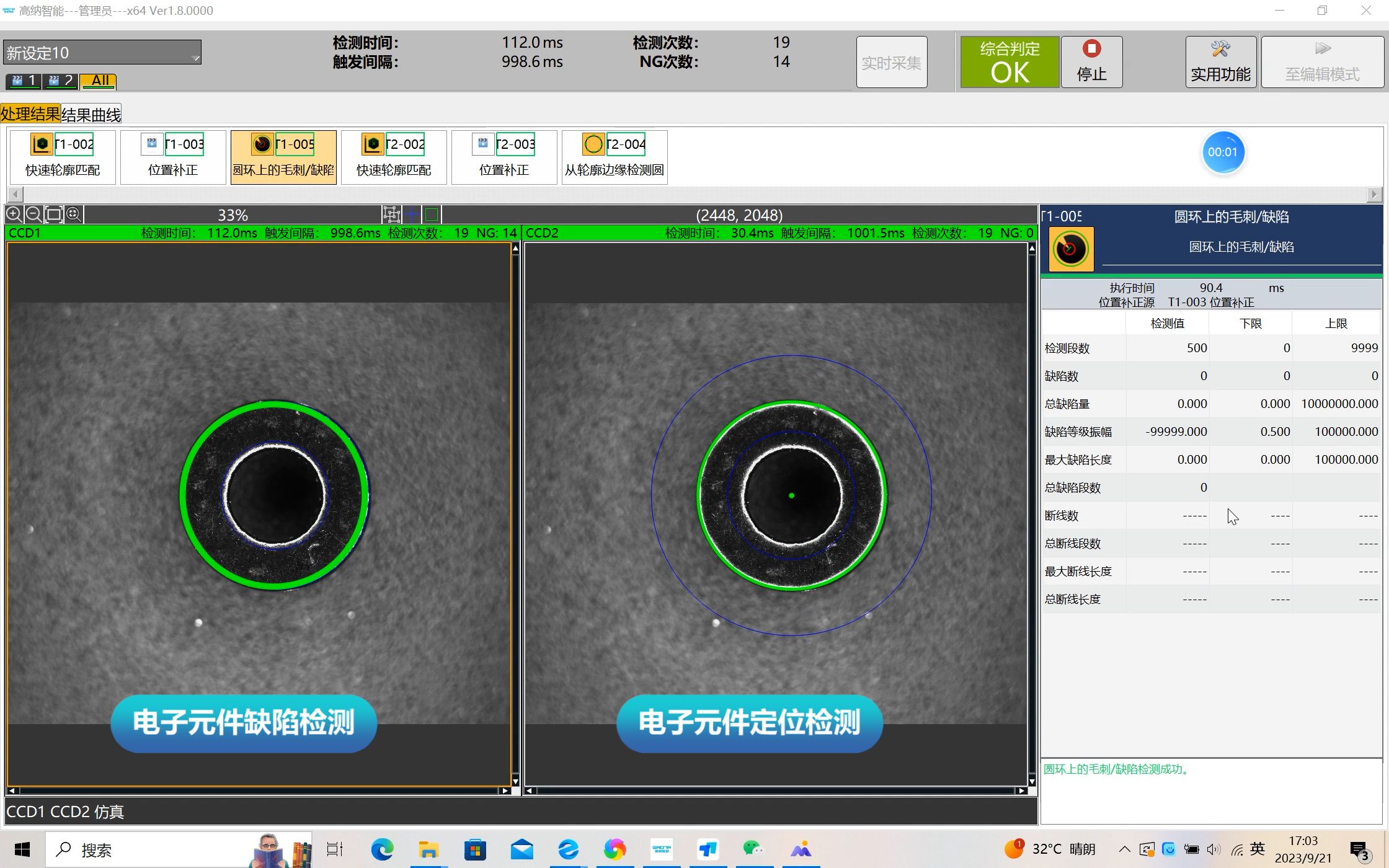Open the 新设定10 settings dropdown

[x=102, y=53]
